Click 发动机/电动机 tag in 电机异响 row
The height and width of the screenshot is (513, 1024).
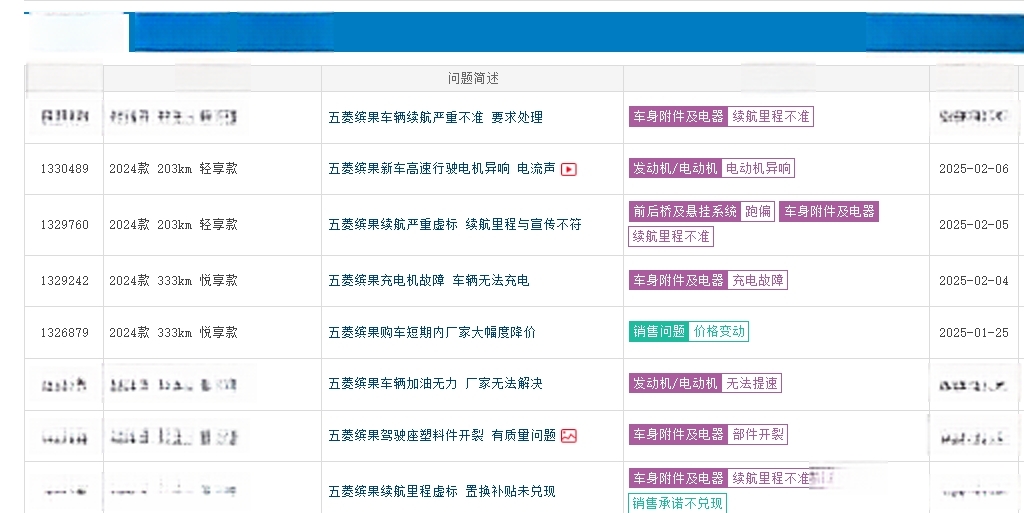[675, 168]
